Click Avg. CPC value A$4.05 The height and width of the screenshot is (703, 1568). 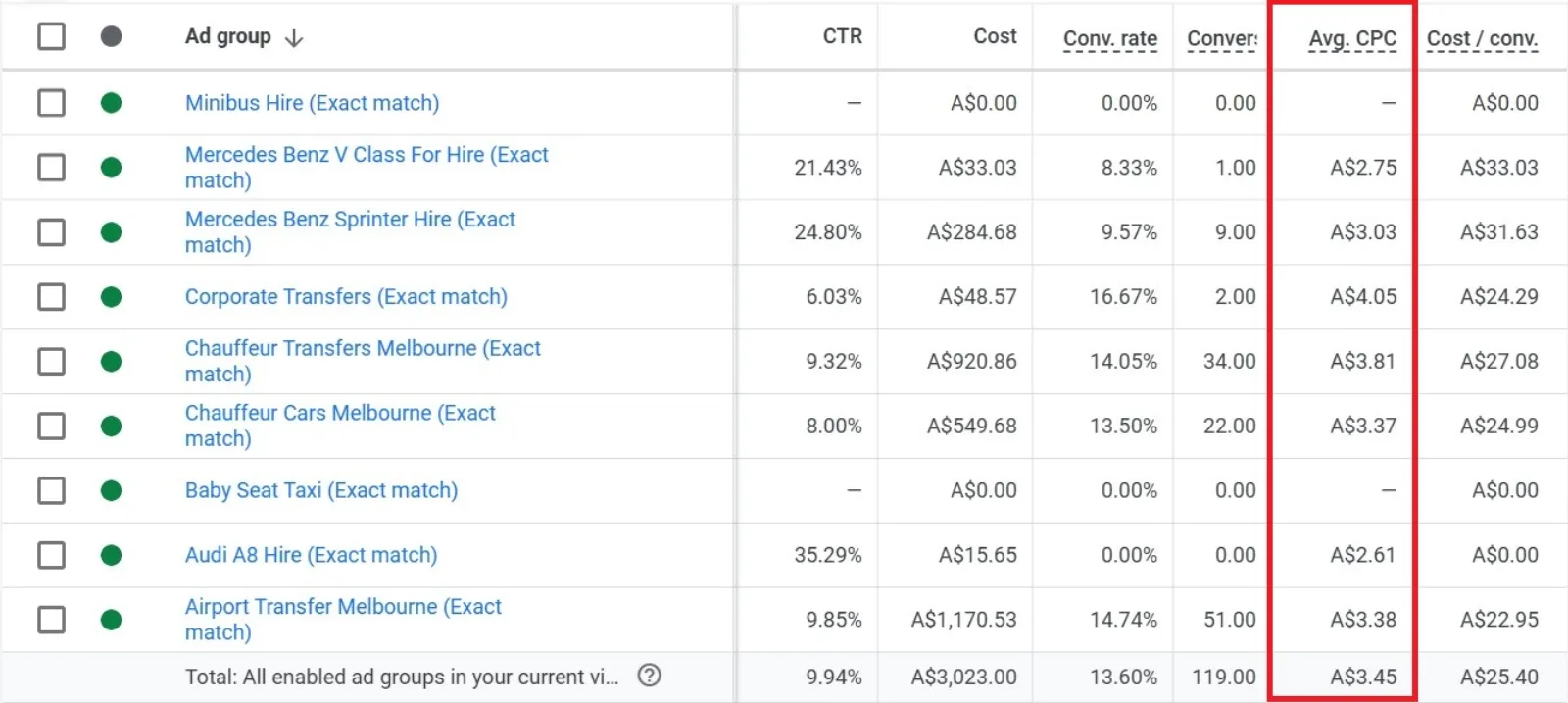(x=1363, y=297)
